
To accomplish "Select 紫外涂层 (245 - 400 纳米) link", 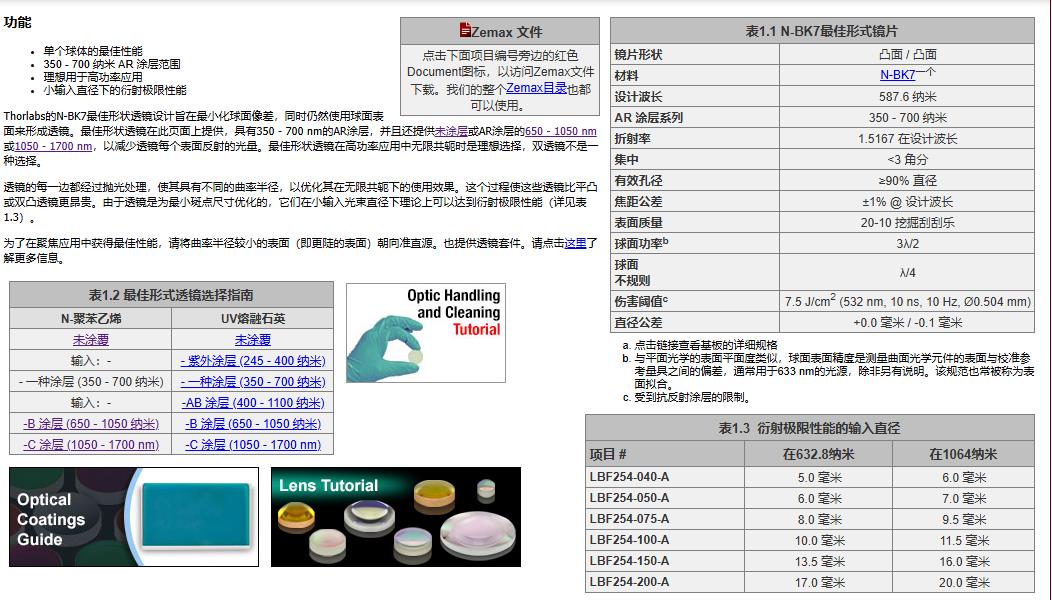I will click(252, 361).
